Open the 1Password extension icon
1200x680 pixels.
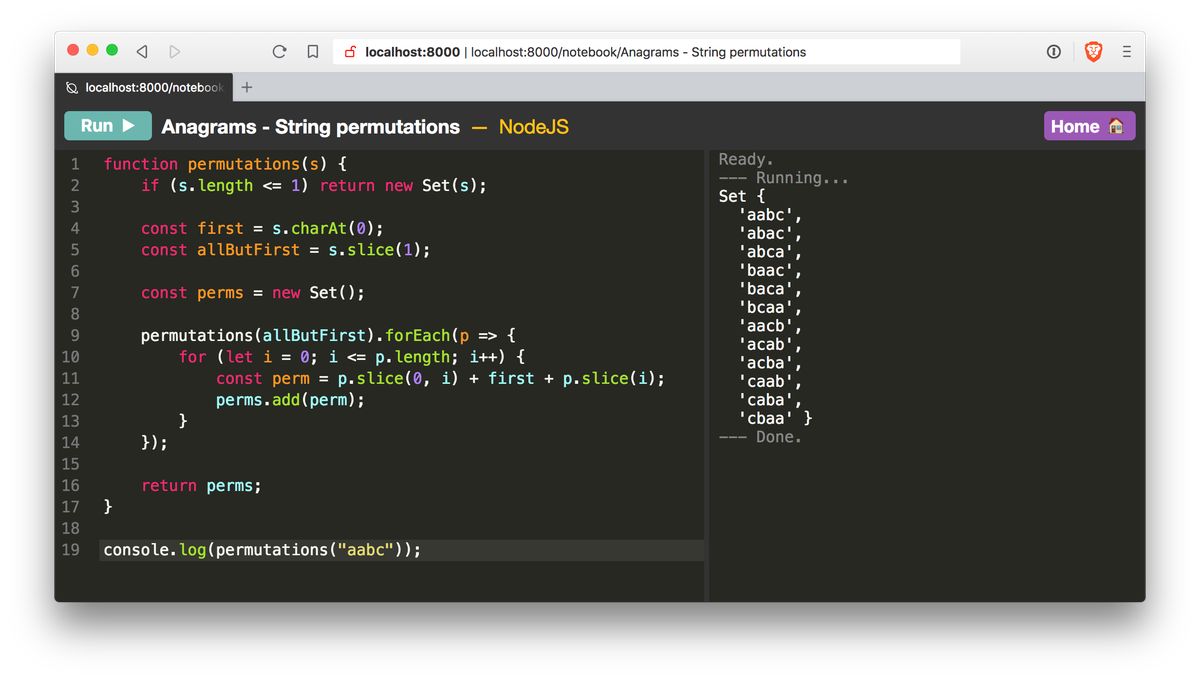tap(1053, 51)
